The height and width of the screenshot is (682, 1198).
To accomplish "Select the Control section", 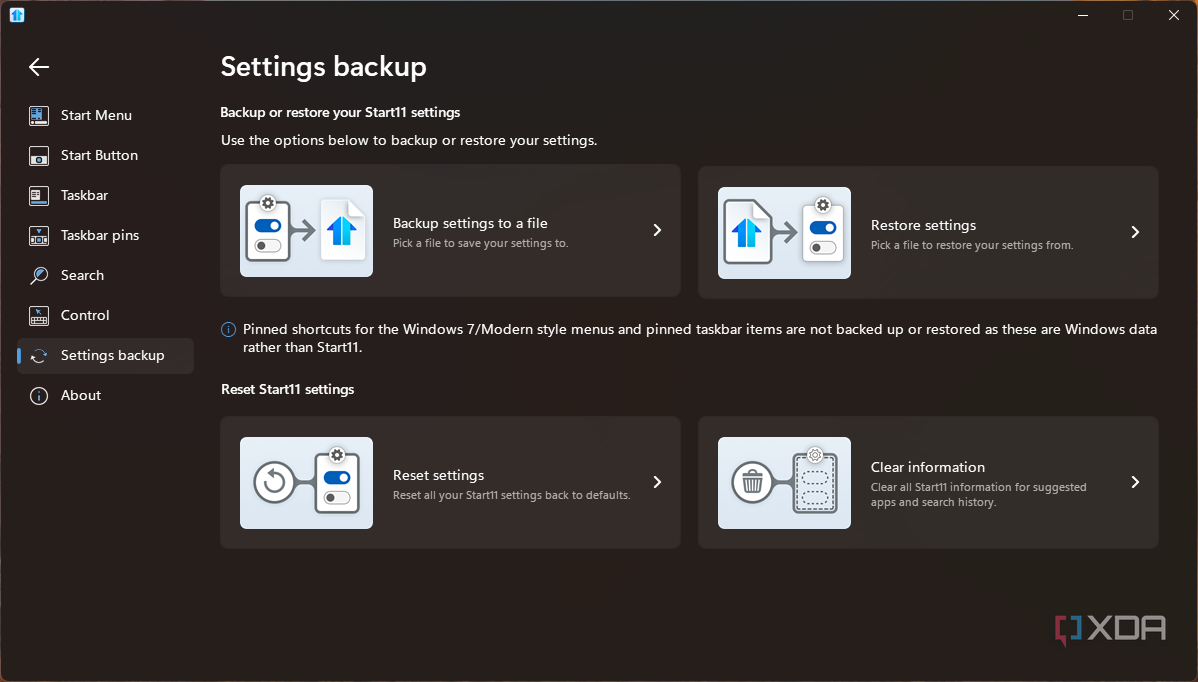I will point(105,315).
